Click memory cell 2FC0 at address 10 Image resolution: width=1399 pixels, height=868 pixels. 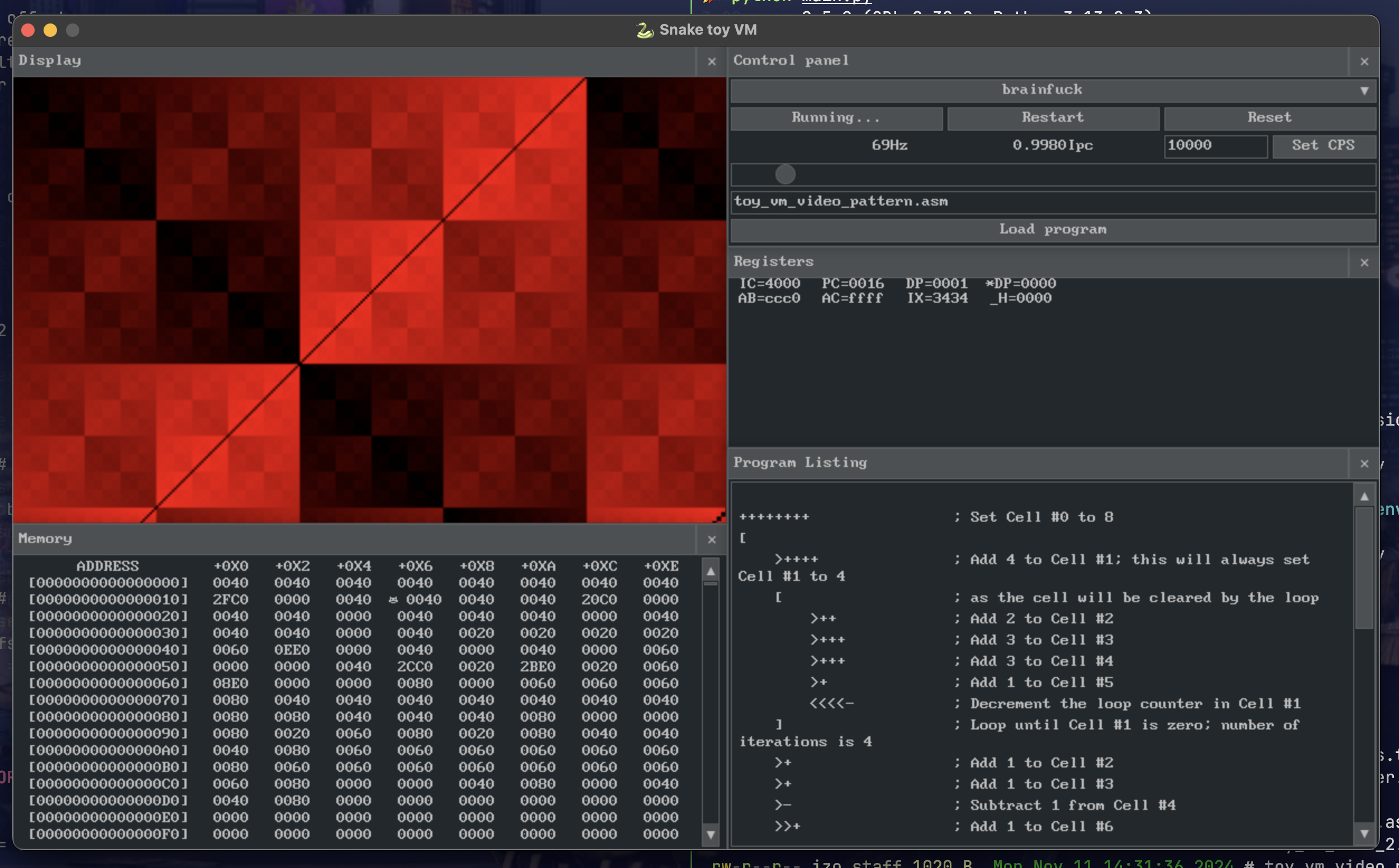point(231,600)
